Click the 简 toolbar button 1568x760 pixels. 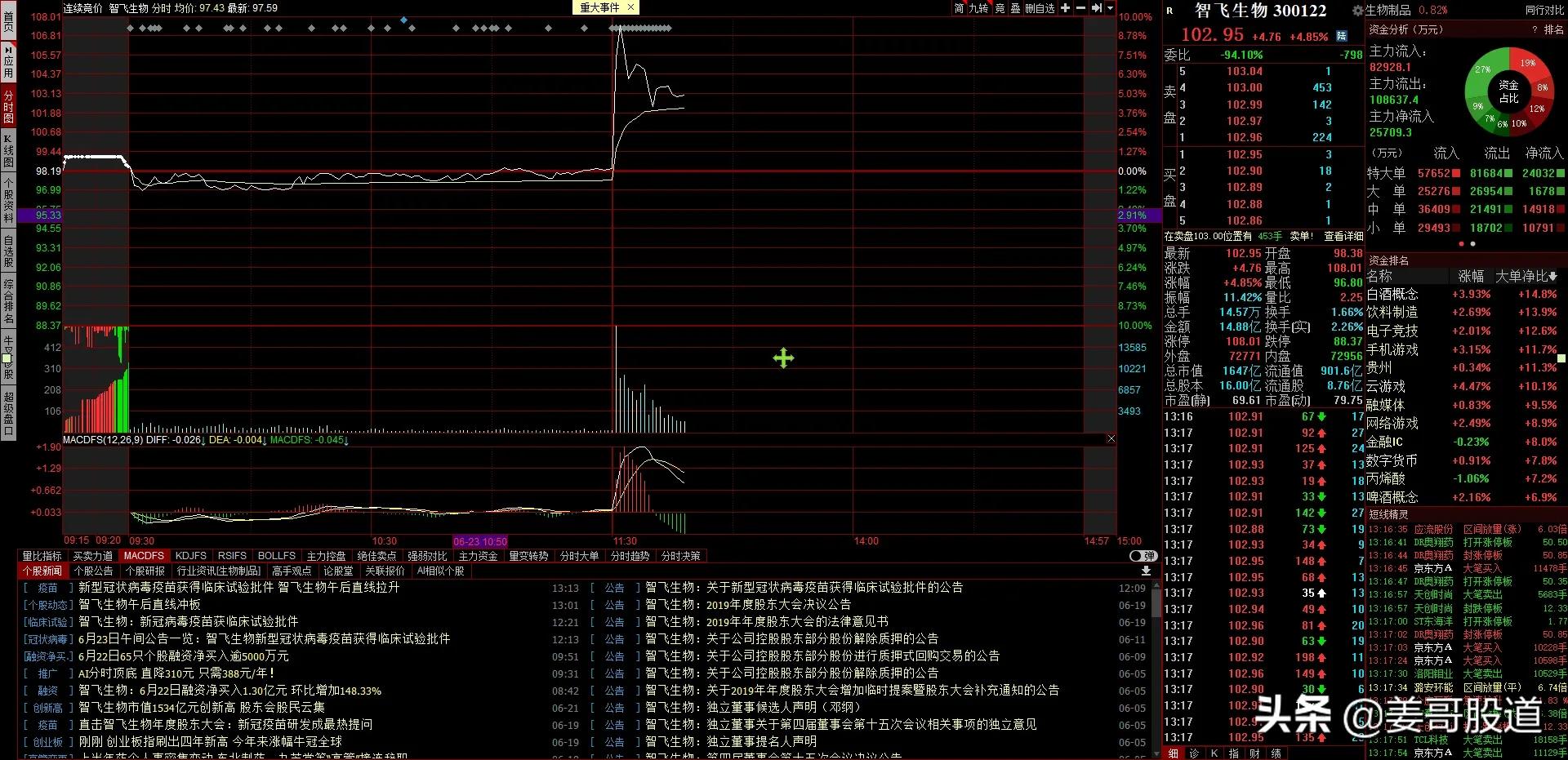point(959,8)
